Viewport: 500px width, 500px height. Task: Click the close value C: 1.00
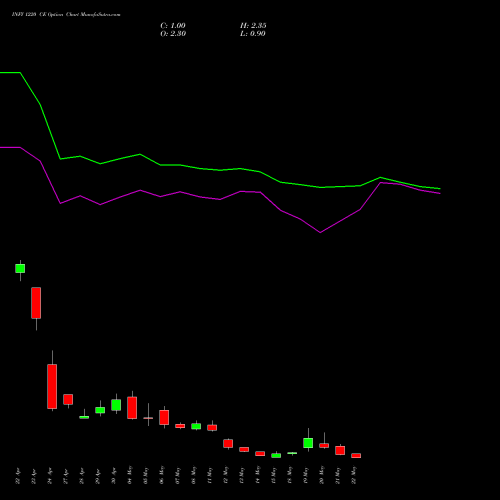[x=173, y=26]
